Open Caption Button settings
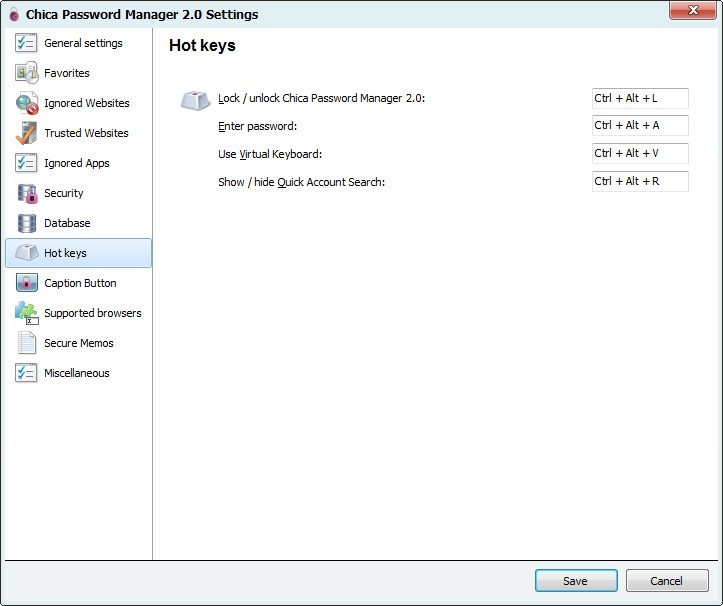 pos(80,283)
